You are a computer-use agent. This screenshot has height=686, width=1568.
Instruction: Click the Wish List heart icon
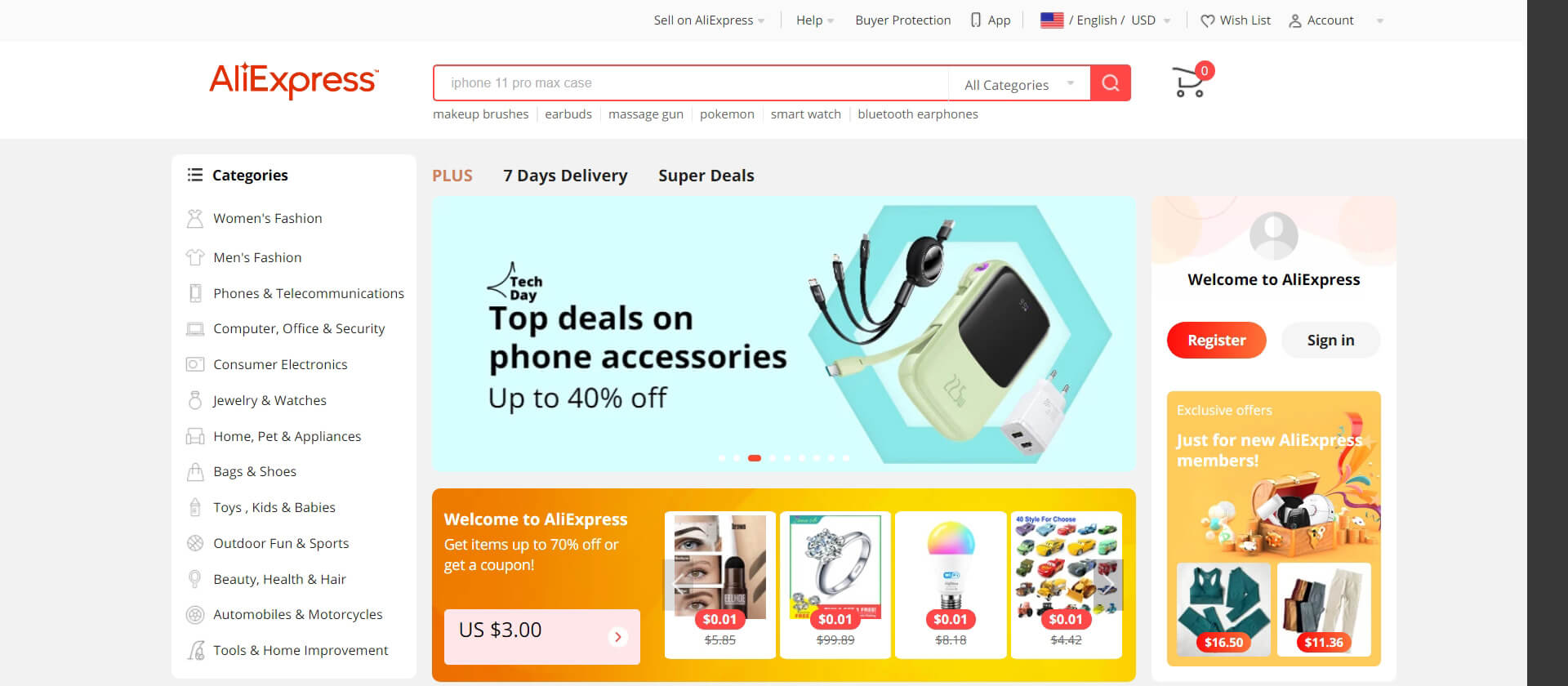tap(1207, 21)
